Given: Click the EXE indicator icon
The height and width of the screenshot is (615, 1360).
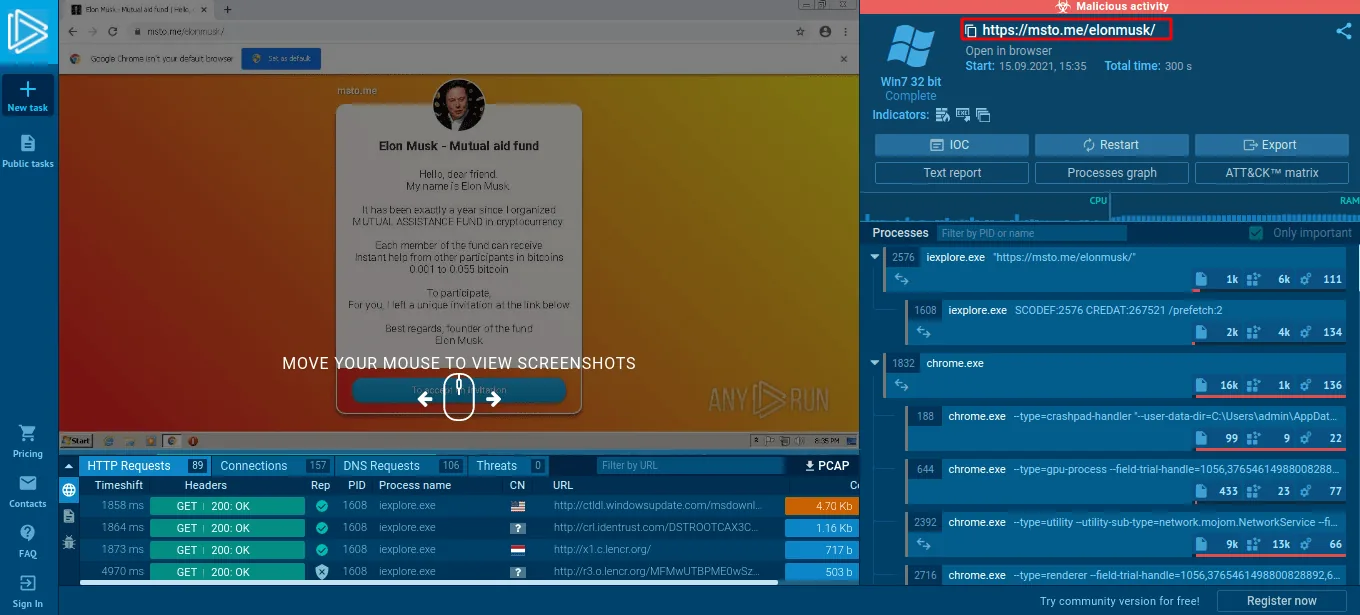Looking at the screenshot, I should (963, 115).
